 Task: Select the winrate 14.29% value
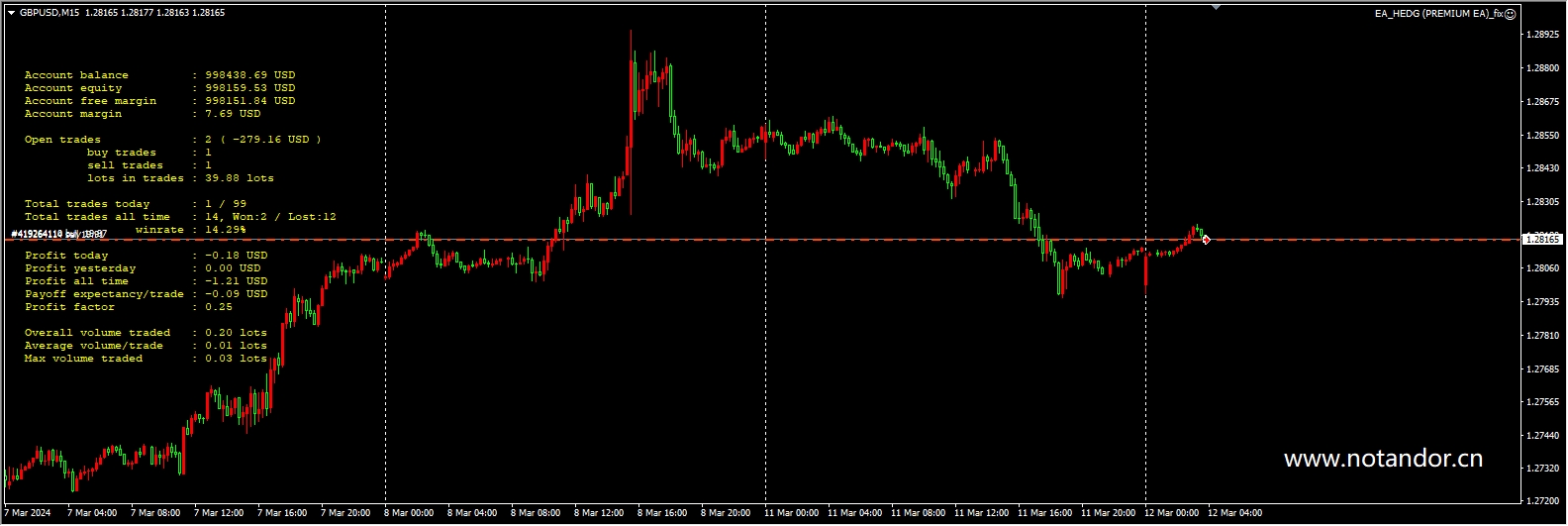pyautogui.click(x=226, y=230)
